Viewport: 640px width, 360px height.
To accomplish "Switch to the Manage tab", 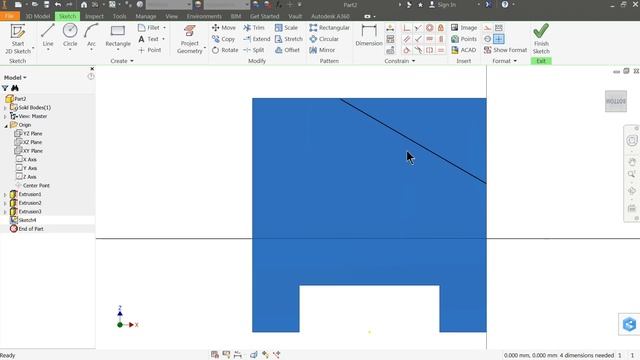I will 146,16.
